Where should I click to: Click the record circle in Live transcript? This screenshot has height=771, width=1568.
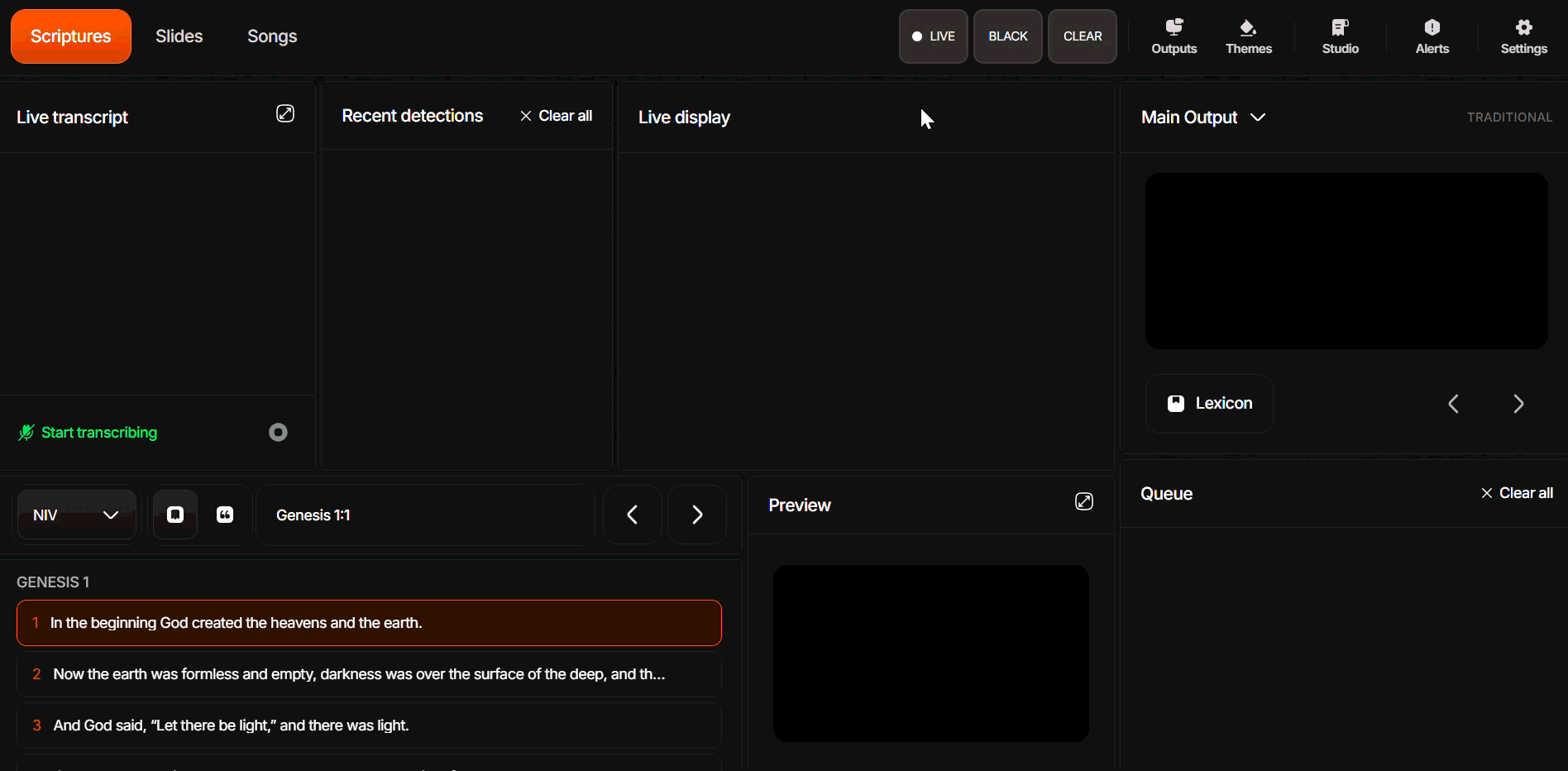(278, 433)
